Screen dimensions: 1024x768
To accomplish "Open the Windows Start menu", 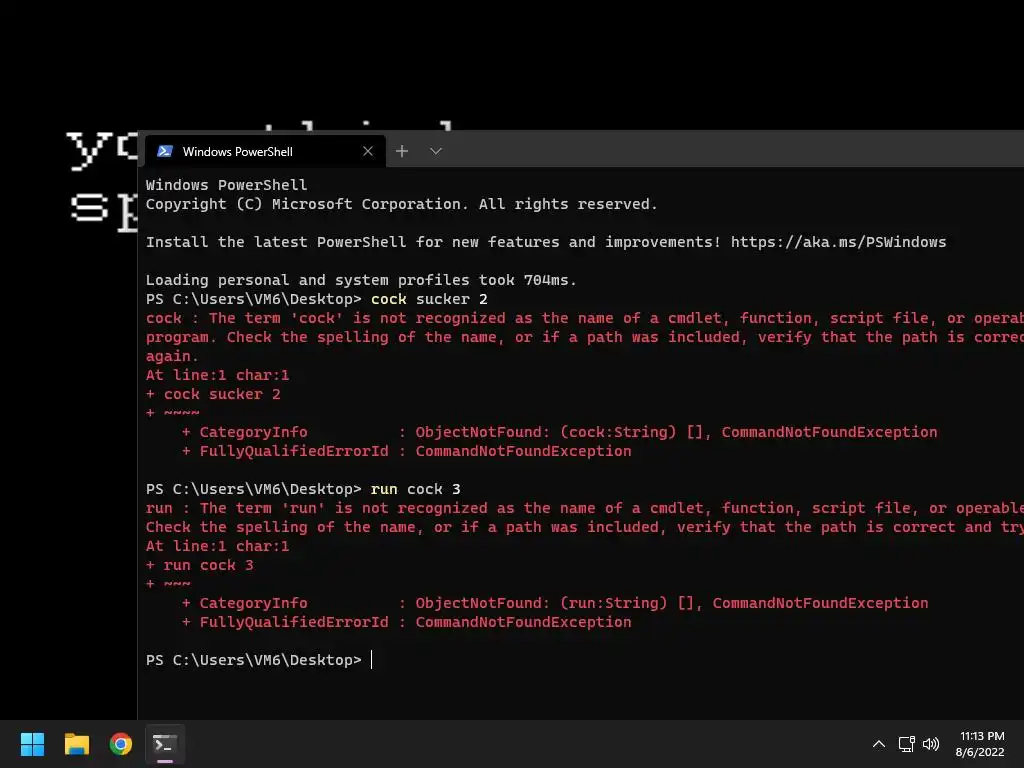I will 32,744.
